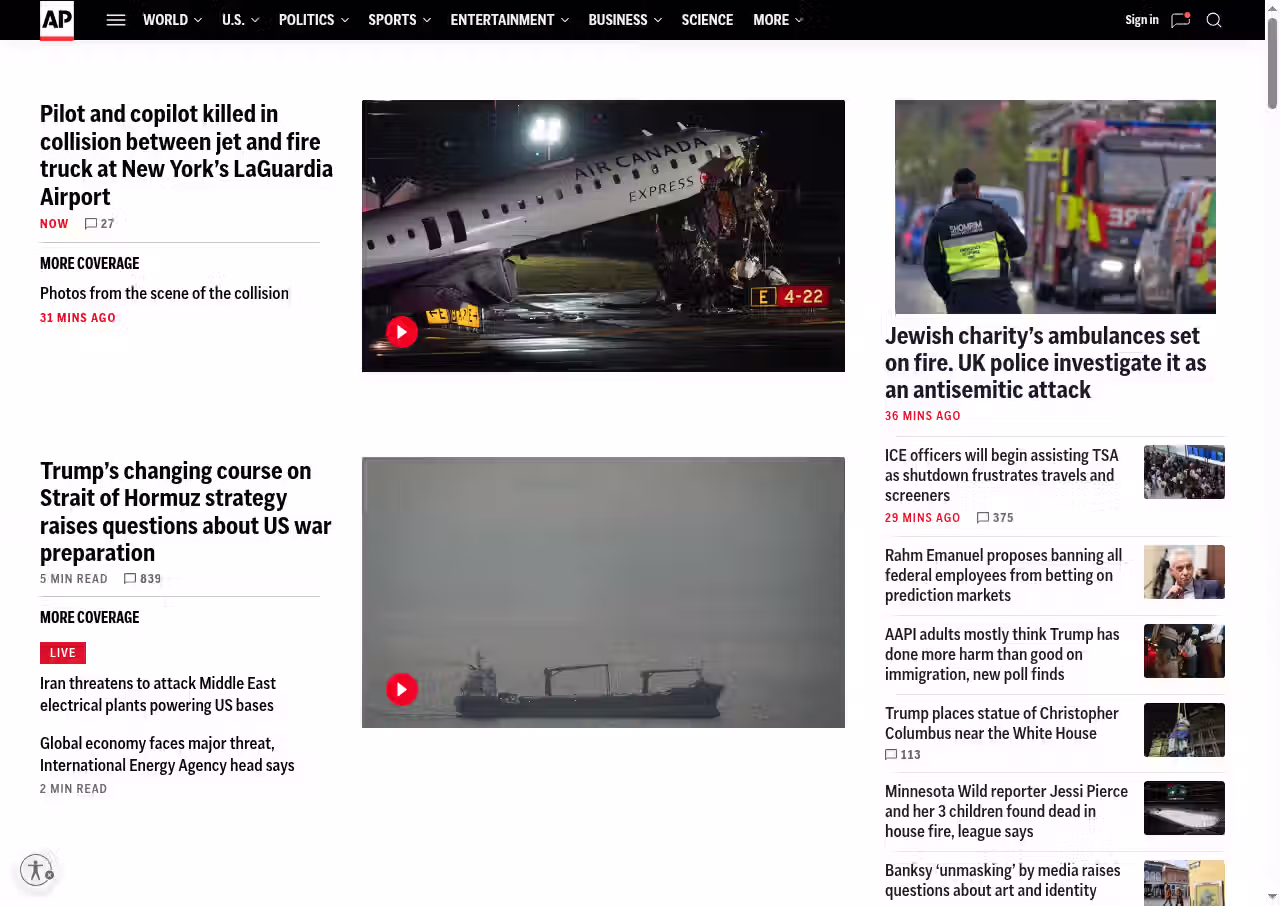The width and height of the screenshot is (1280, 906).
Task: Click the AP logo home icon
Action: click(x=57, y=20)
